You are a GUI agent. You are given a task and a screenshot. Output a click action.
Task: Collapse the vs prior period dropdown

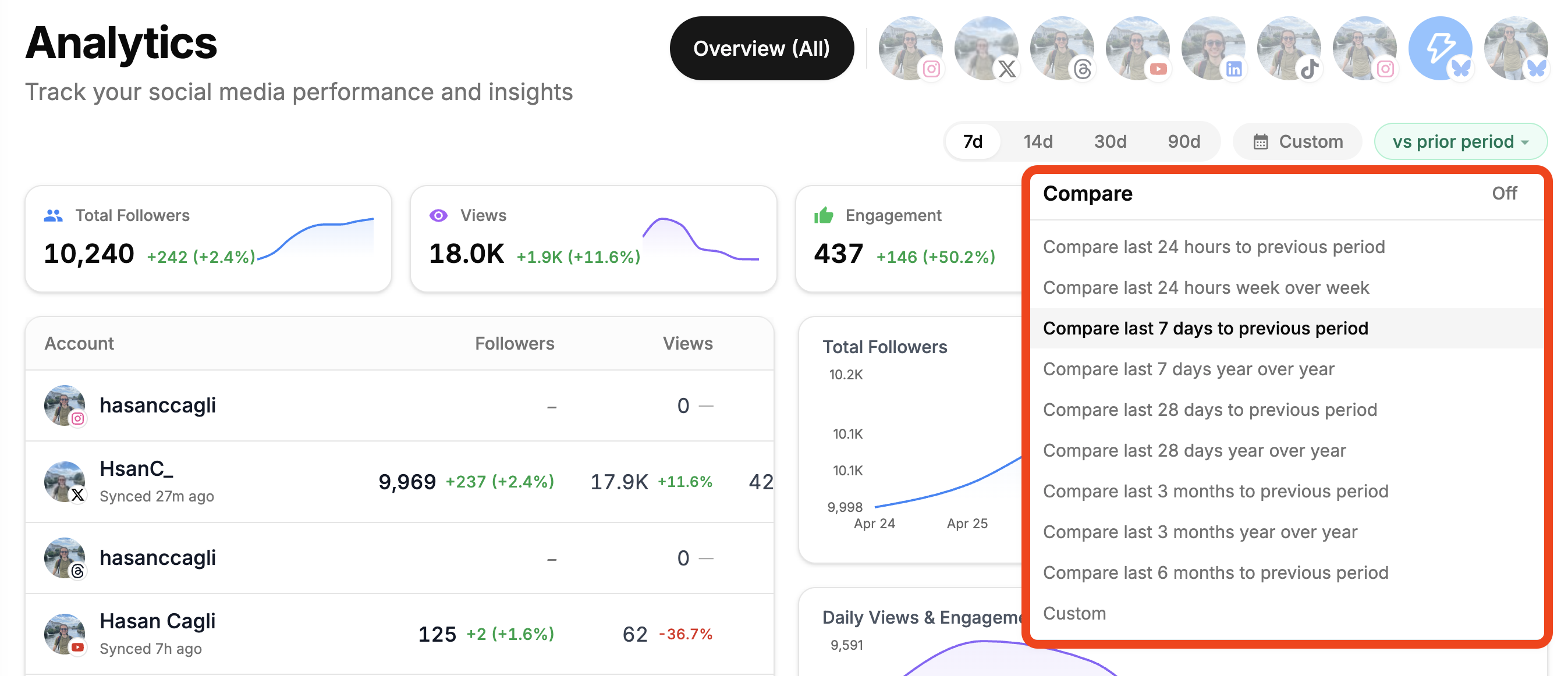pos(1460,142)
